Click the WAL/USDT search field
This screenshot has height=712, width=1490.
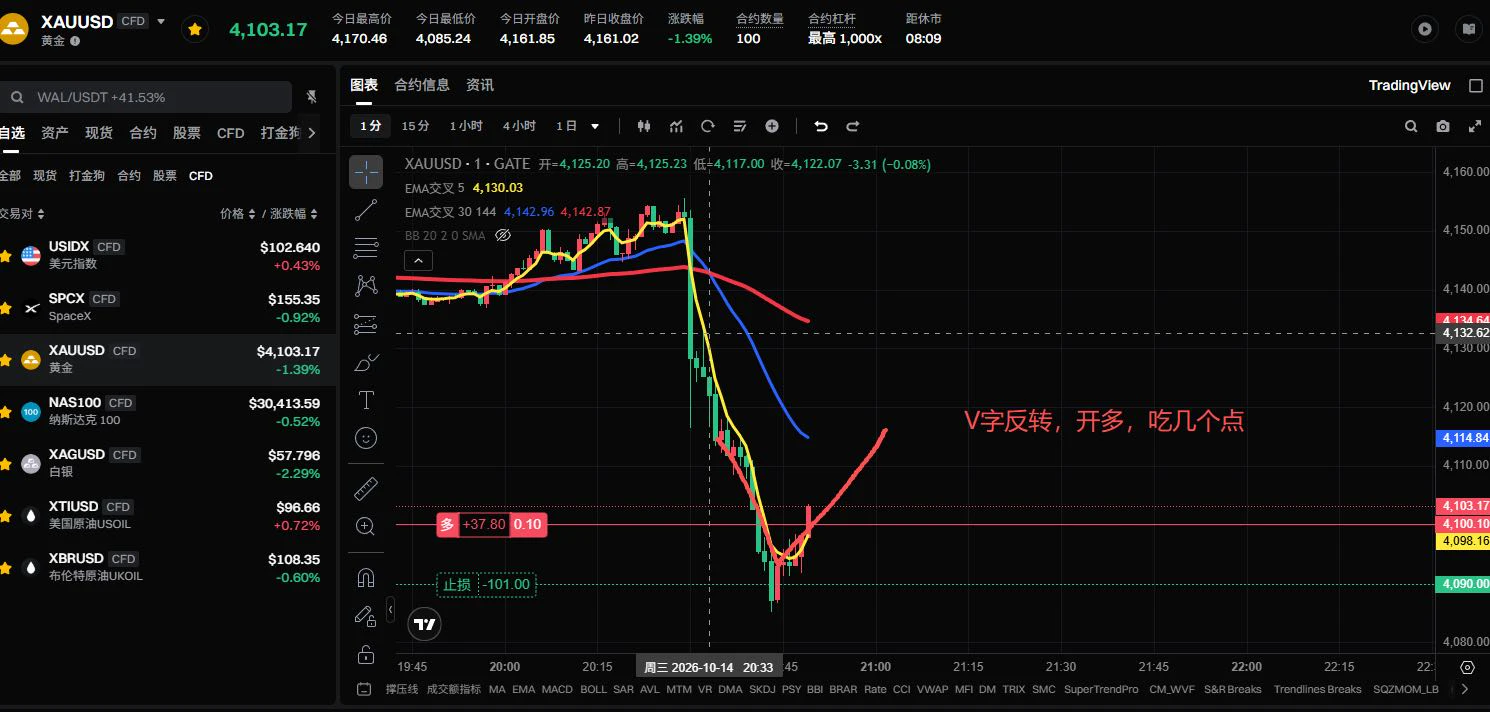point(146,97)
